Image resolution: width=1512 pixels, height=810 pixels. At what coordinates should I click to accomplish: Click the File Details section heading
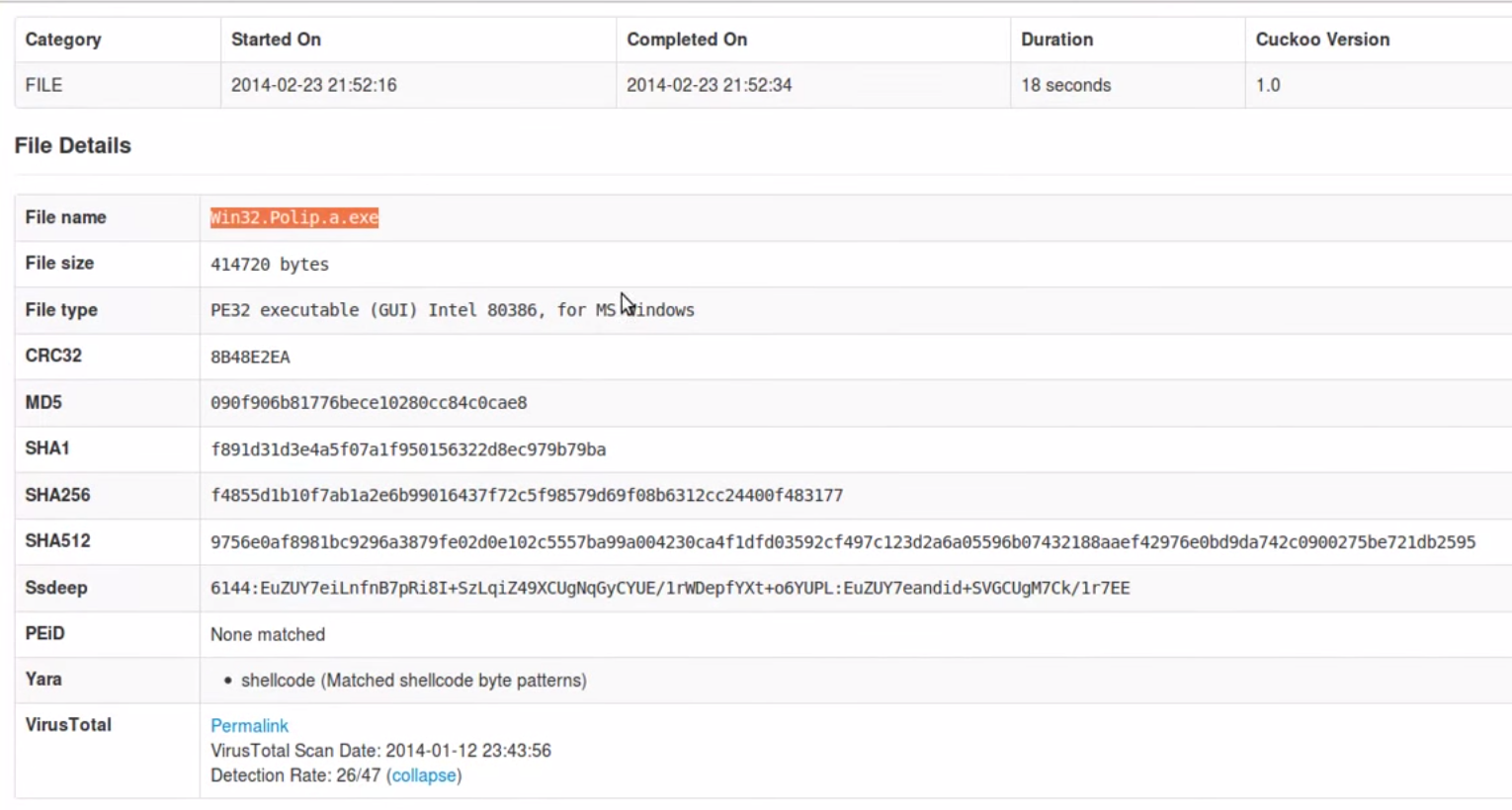tap(72, 145)
